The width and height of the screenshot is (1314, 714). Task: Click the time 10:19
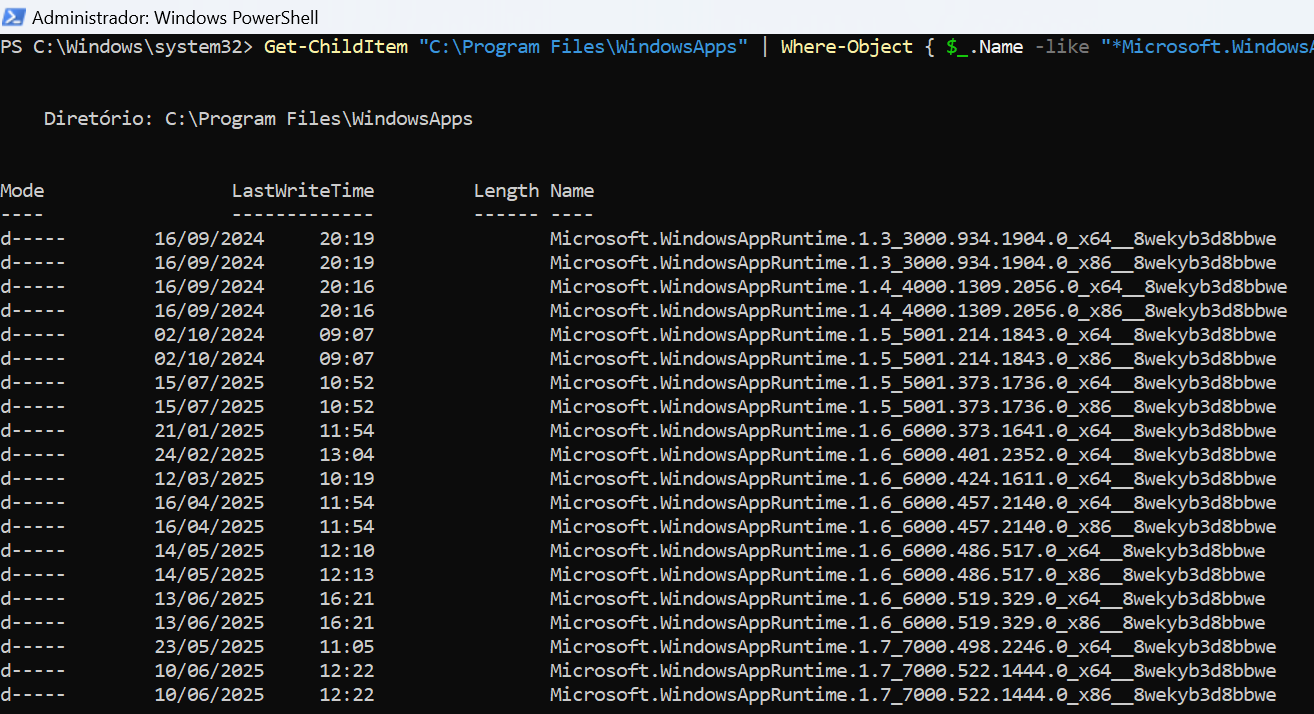347,479
